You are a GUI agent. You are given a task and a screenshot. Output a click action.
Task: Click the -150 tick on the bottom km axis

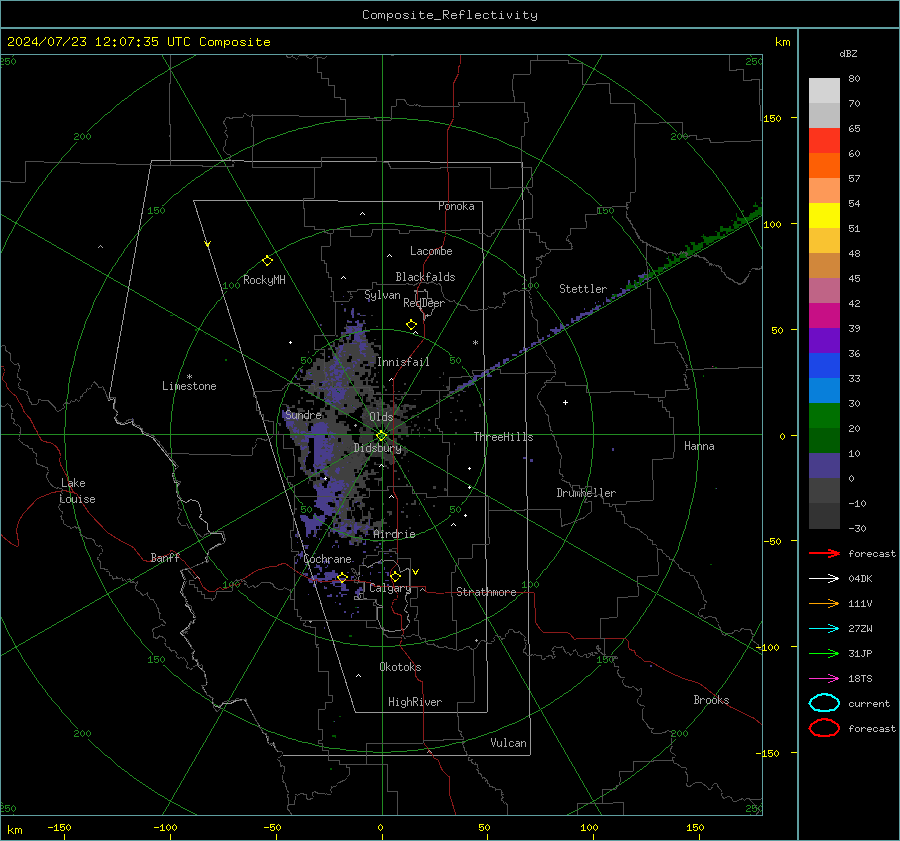(x=59, y=827)
